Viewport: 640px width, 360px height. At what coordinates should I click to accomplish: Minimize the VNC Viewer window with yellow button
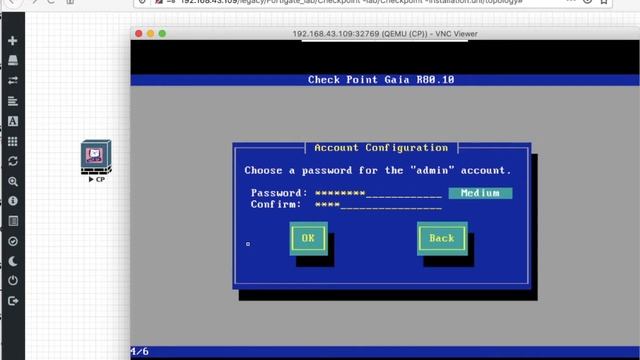pos(151,33)
